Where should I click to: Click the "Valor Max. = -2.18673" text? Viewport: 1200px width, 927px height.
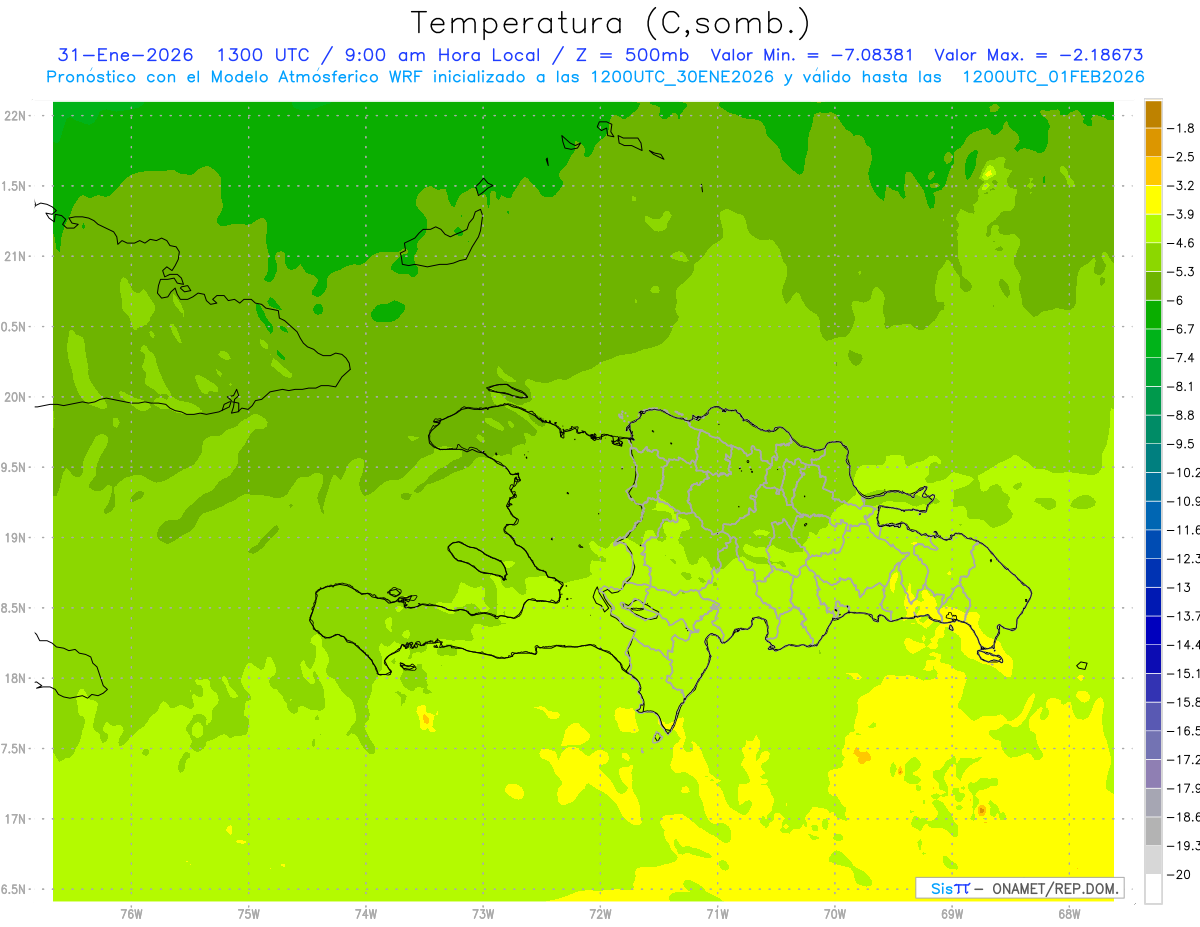tap(1038, 55)
